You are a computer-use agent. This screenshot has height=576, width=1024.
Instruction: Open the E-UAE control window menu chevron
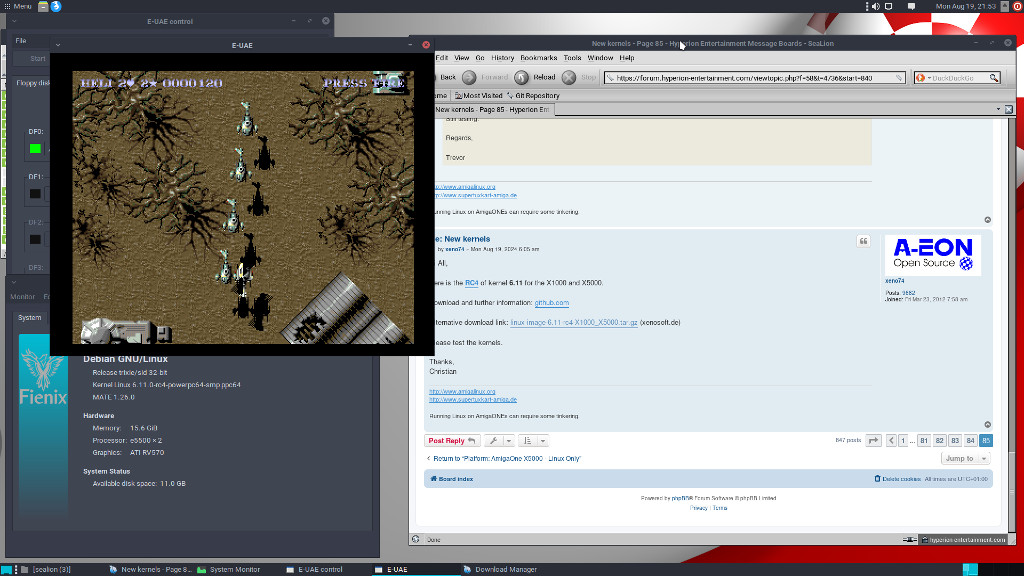14,22
